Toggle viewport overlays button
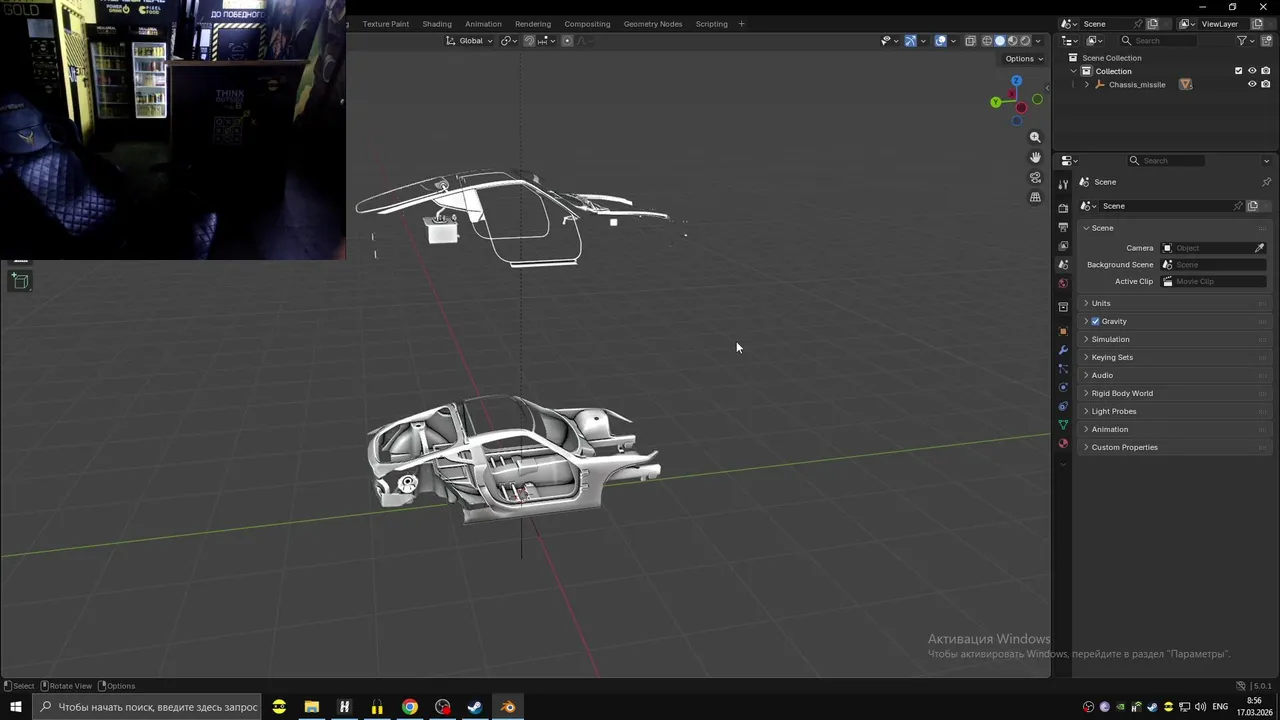The width and height of the screenshot is (1280, 720). 941,41
